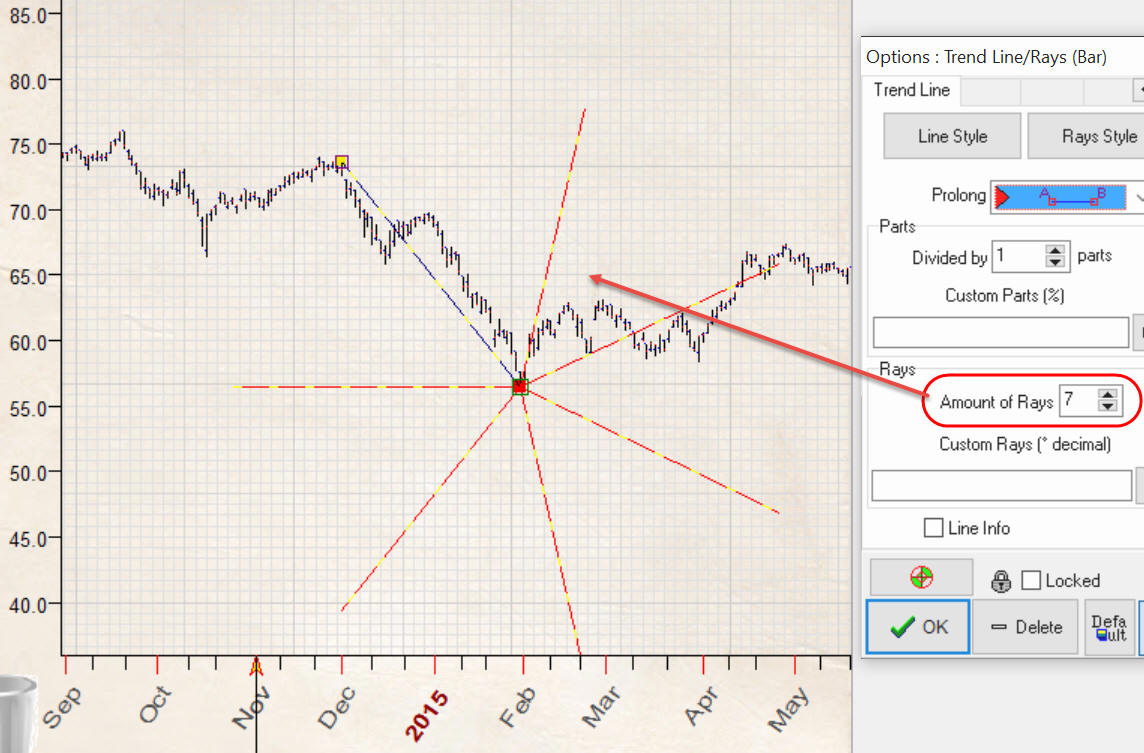Decrease the Divided by parts value
This screenshot has height=753, width=1144.
[x=1055, y=262]
